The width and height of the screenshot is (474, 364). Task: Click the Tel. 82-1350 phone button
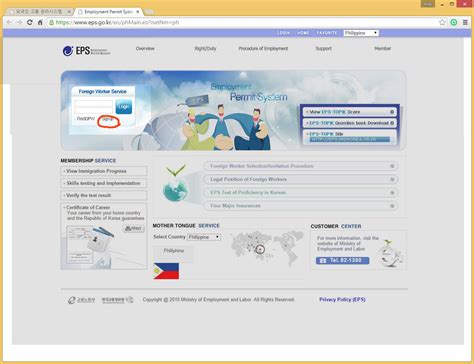[x=343, y=260]
